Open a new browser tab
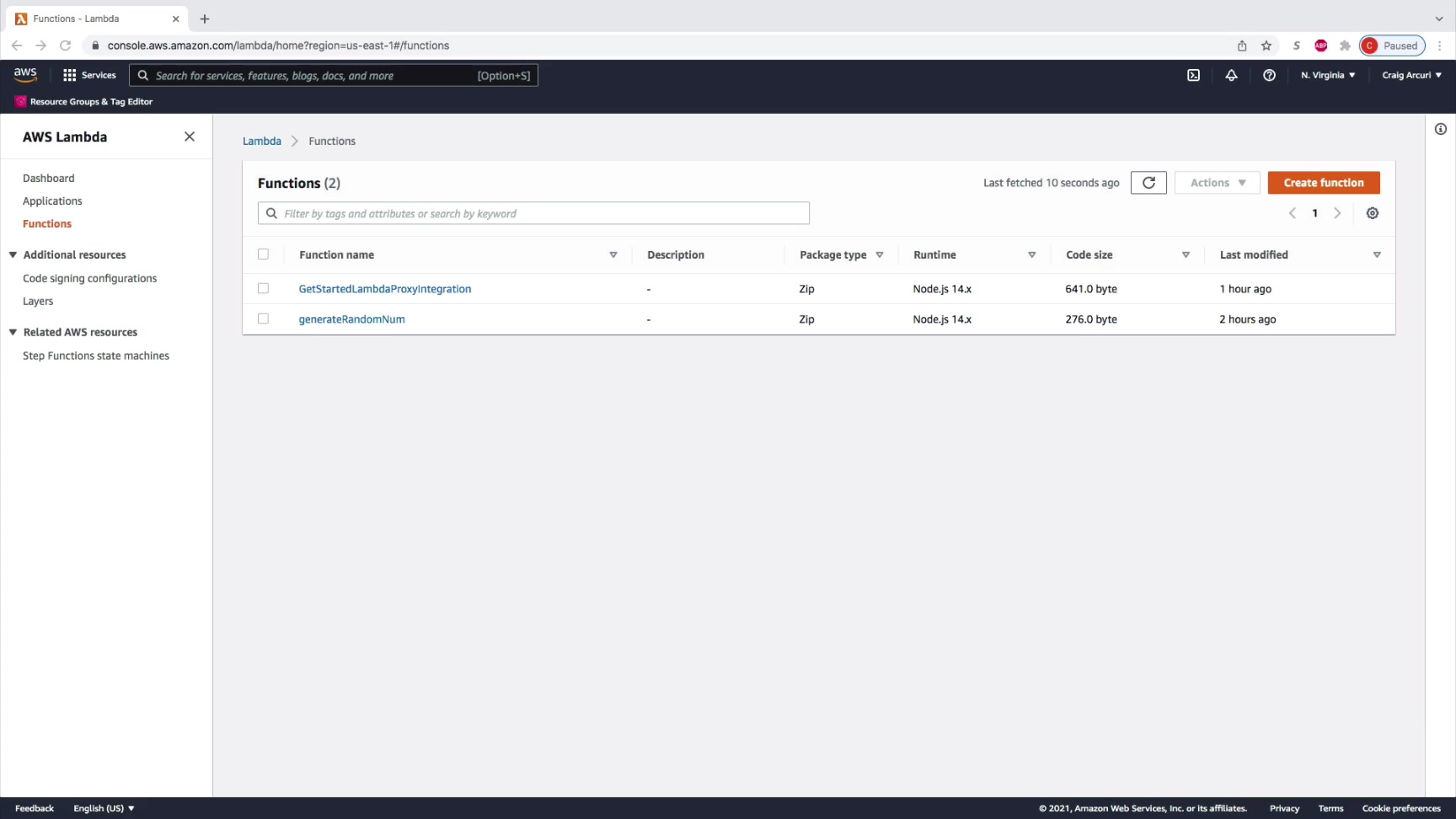The height and width of the screenshot is (819, 1456). pyautogui.click(x=205, y=19)
